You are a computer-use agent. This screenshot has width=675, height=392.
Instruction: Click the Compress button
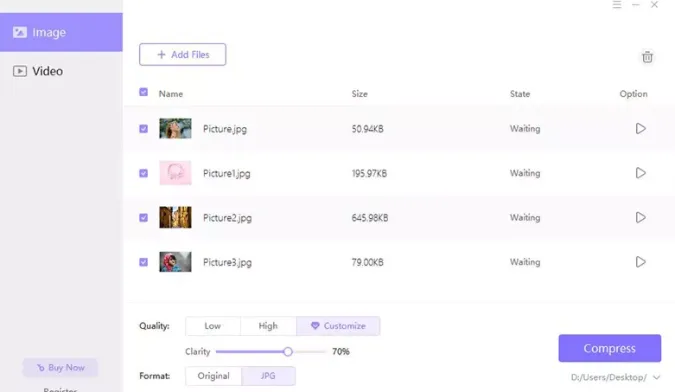click(x=610, y=348)
